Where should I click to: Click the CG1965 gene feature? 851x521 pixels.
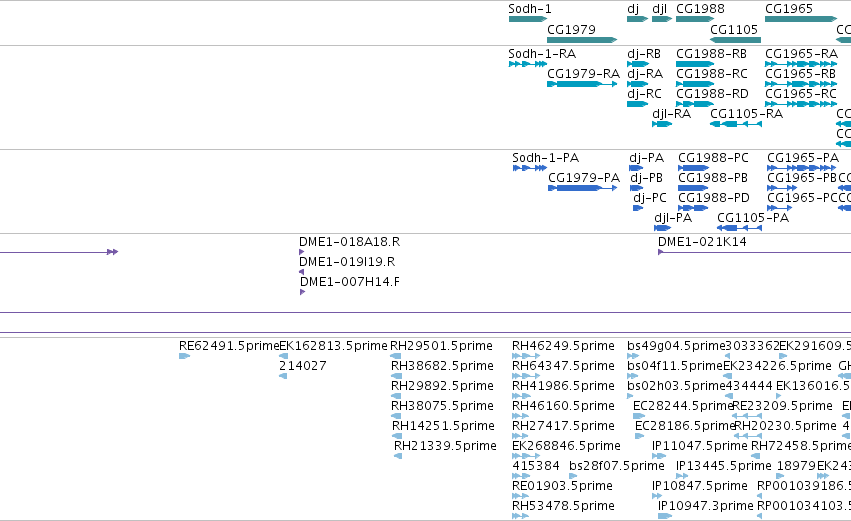801,19
